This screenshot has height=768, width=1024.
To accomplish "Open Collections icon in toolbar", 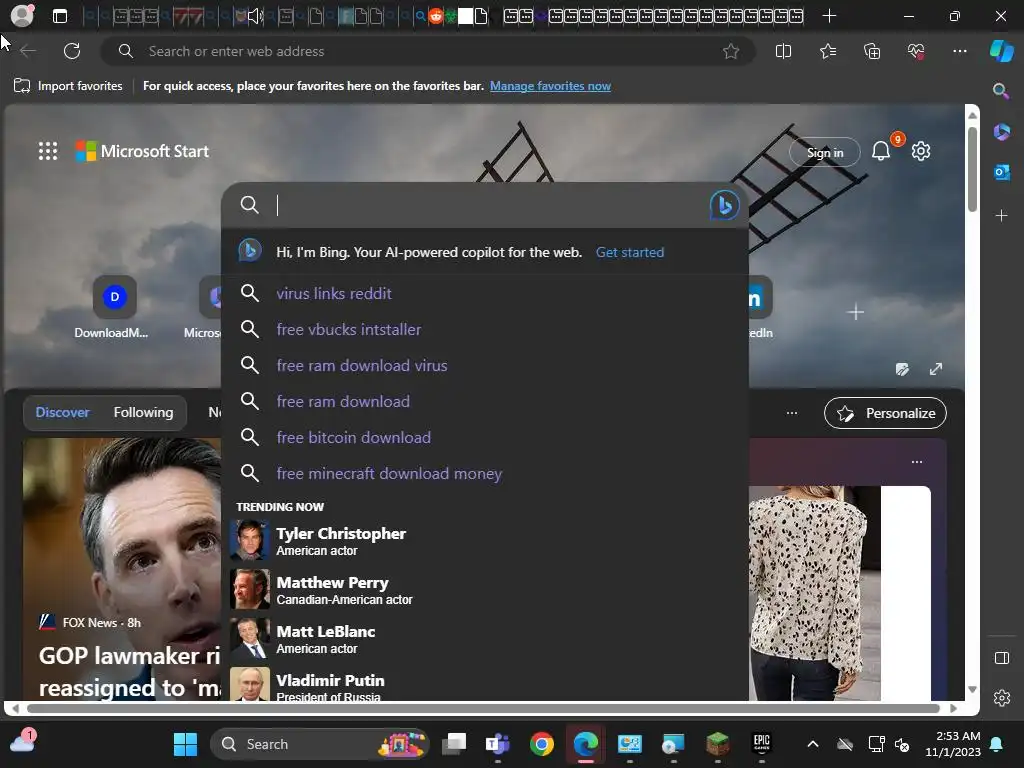I will click(872, 51).
